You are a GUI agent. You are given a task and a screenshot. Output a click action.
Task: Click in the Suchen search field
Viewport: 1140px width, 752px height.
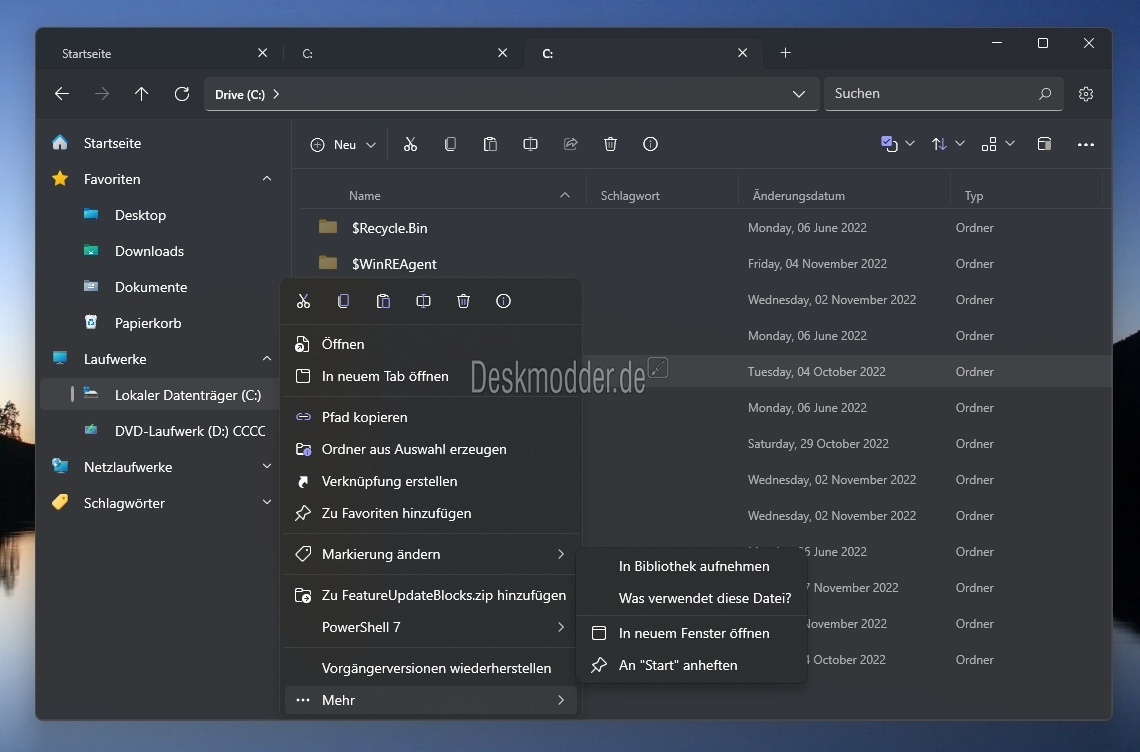click(934, 94)
